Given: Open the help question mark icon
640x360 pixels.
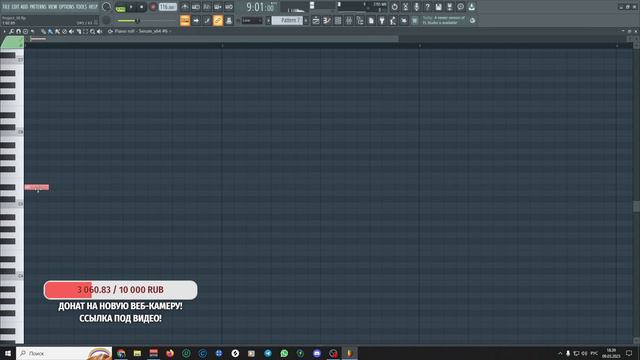Looking at the screenshot, I should 427,7.
